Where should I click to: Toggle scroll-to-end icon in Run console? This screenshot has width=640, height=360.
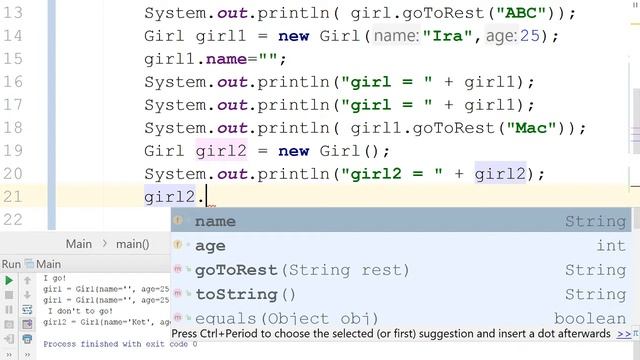(x=27, y=324)
